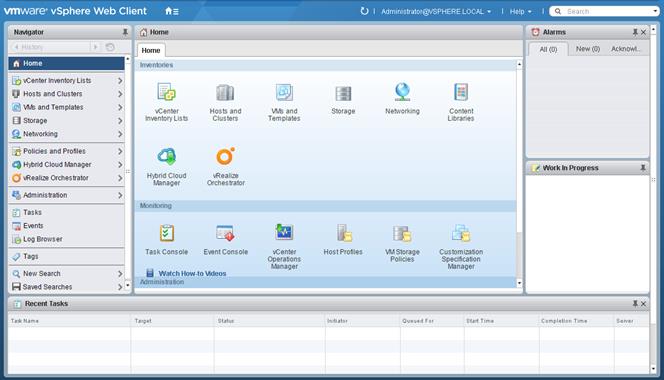Expand Storage chevron in Navigator
The width and height of the screenshot is (664, 380).
click(x=120, y=121)
